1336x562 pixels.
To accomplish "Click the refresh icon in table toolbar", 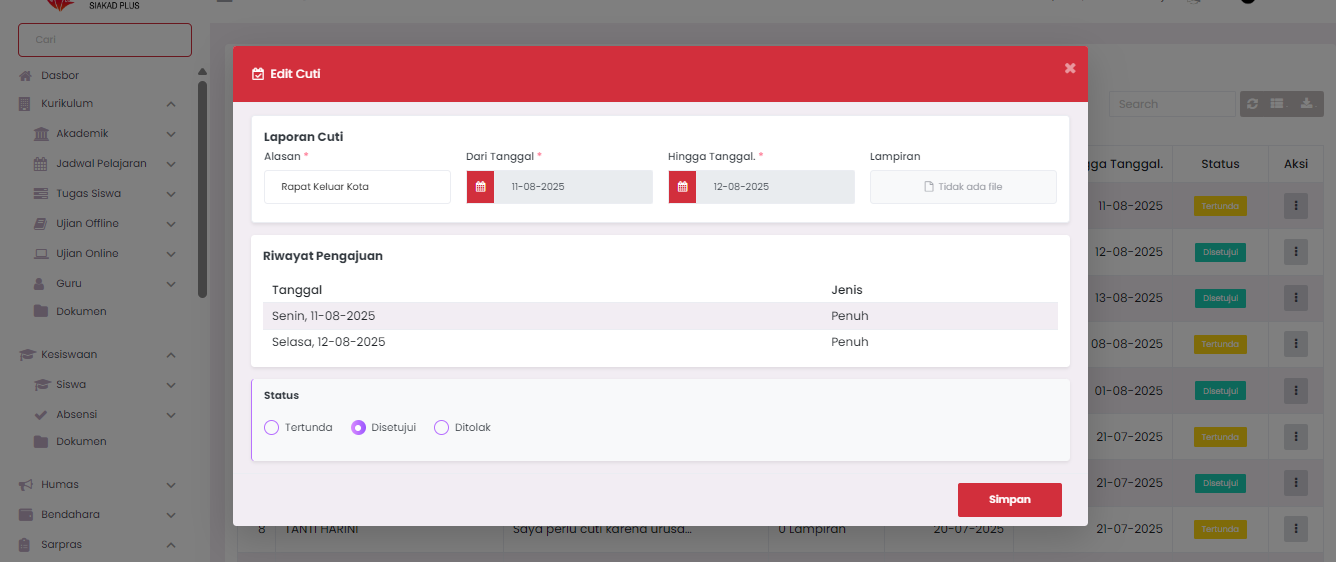I will tap(1252, 104).
